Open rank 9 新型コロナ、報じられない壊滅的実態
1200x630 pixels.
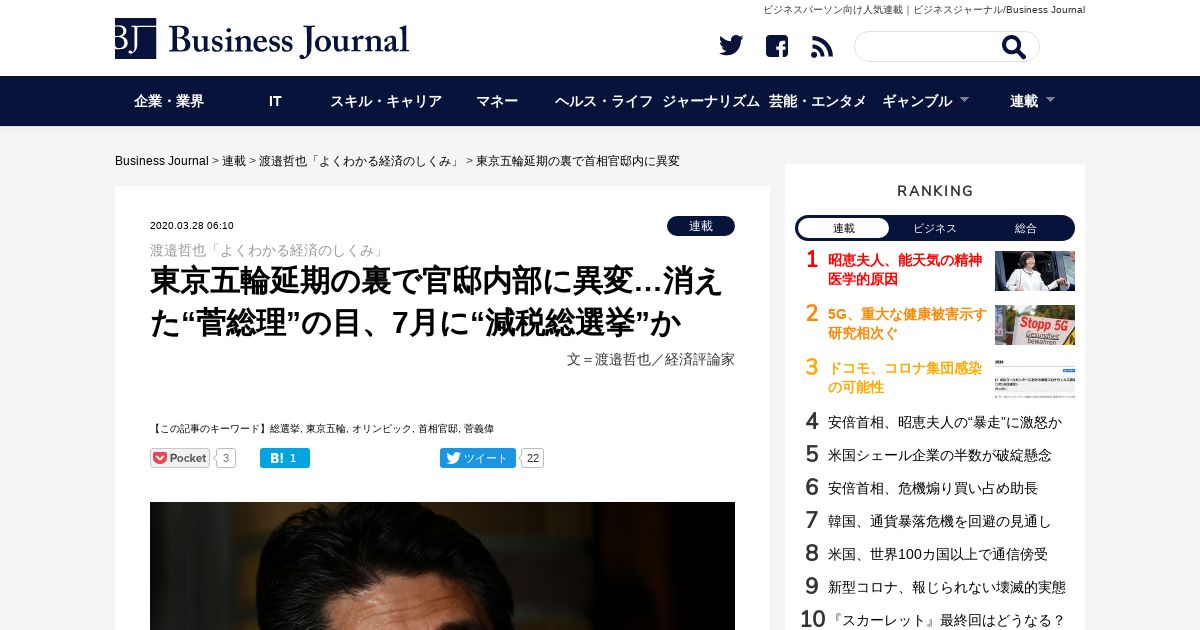[947, 587]
